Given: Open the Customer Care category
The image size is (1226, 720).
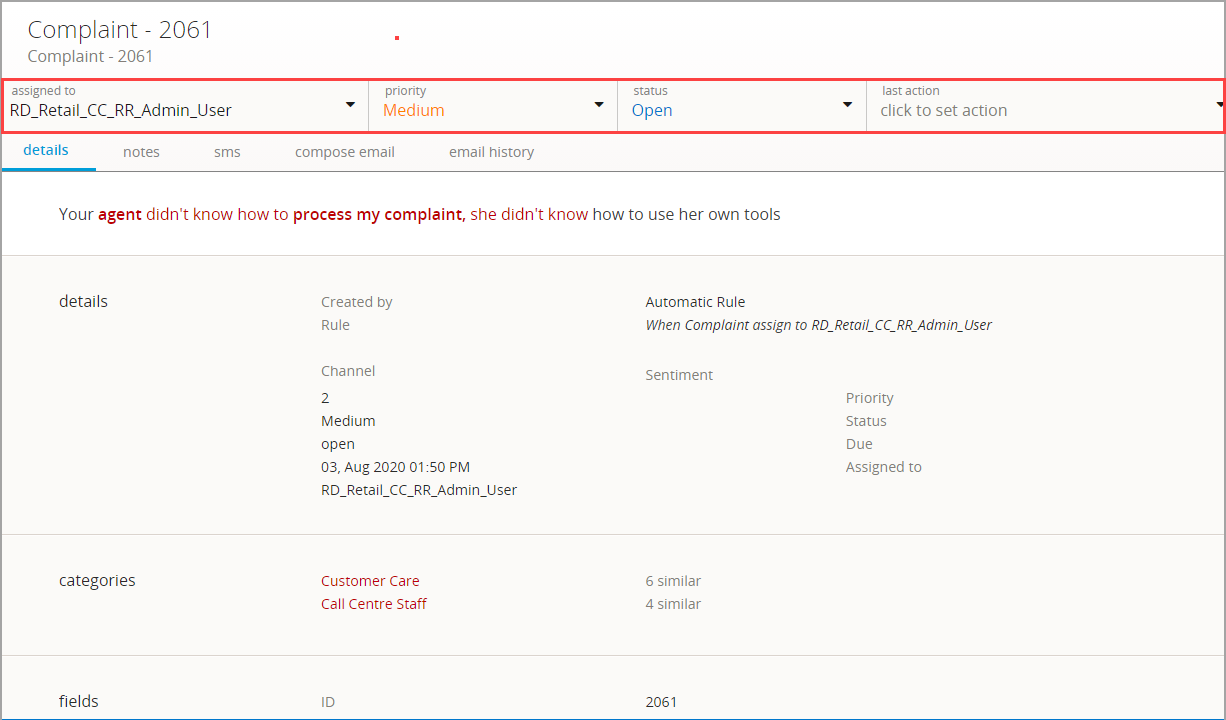Looking at the screenshot, I should (x=370, y=581).
